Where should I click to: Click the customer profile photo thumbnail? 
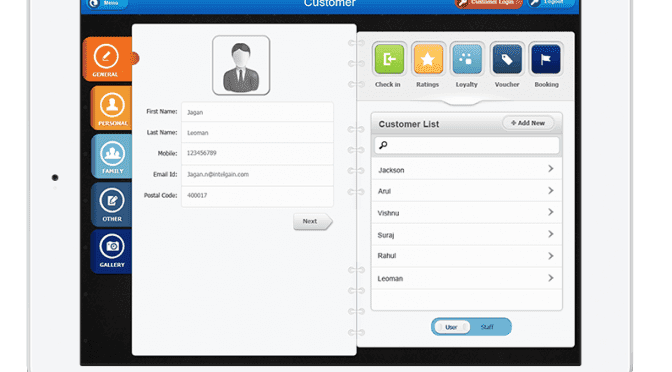click(241, 65)
